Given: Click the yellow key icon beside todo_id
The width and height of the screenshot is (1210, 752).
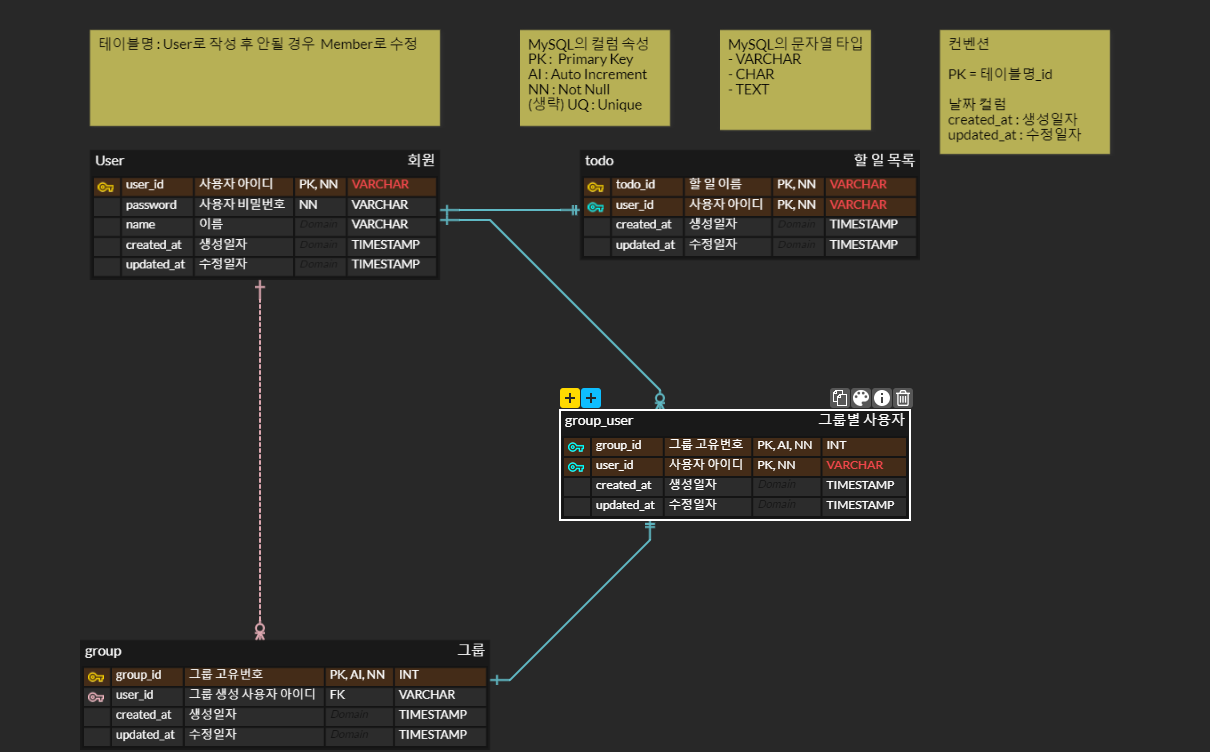Looking at the screenshot, I should click(x=595, y=186).
